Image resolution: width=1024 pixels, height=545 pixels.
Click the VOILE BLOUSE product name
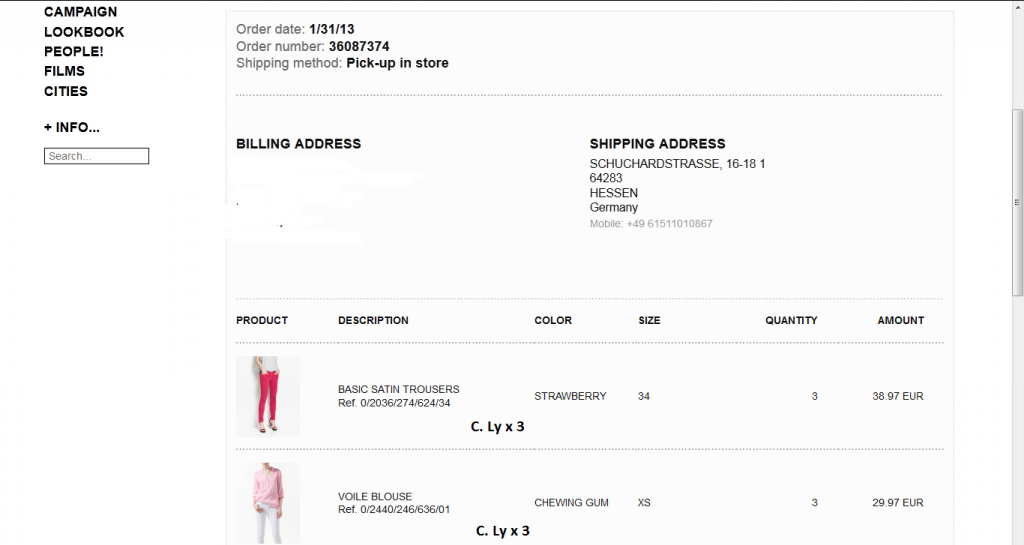375,496
